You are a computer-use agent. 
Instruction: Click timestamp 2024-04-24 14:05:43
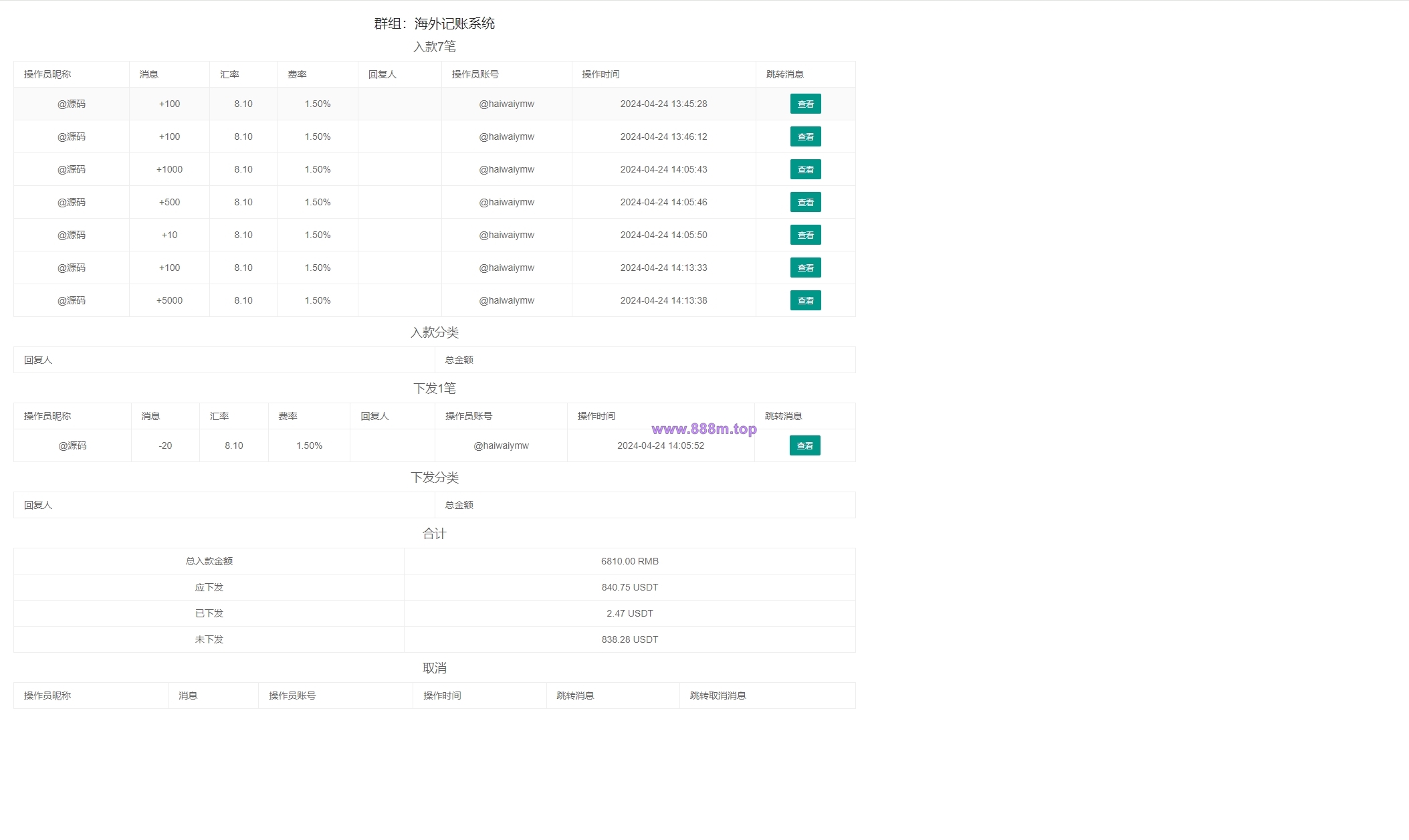(663, 169)
